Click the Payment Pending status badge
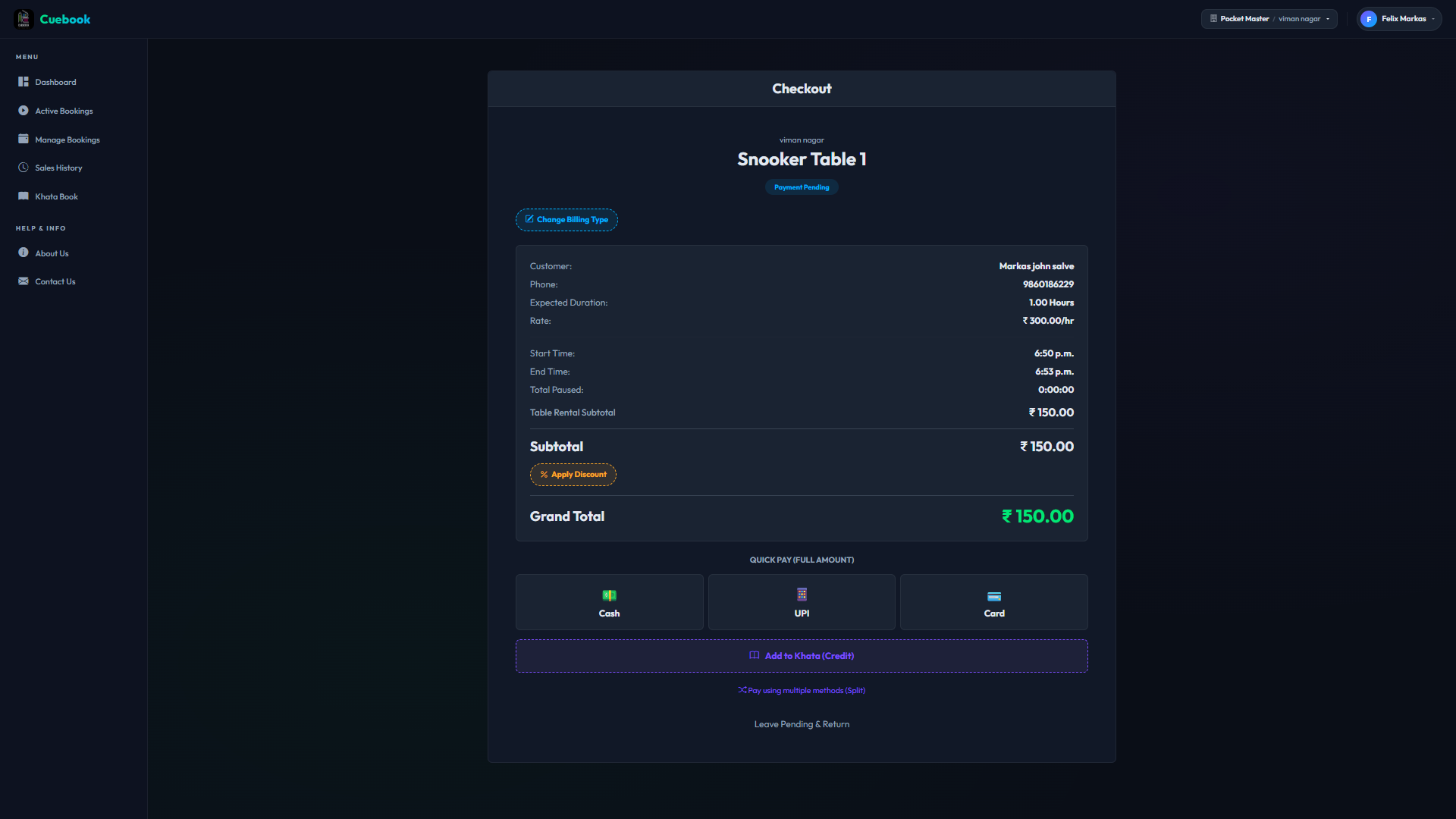 (x=802, y=187)
